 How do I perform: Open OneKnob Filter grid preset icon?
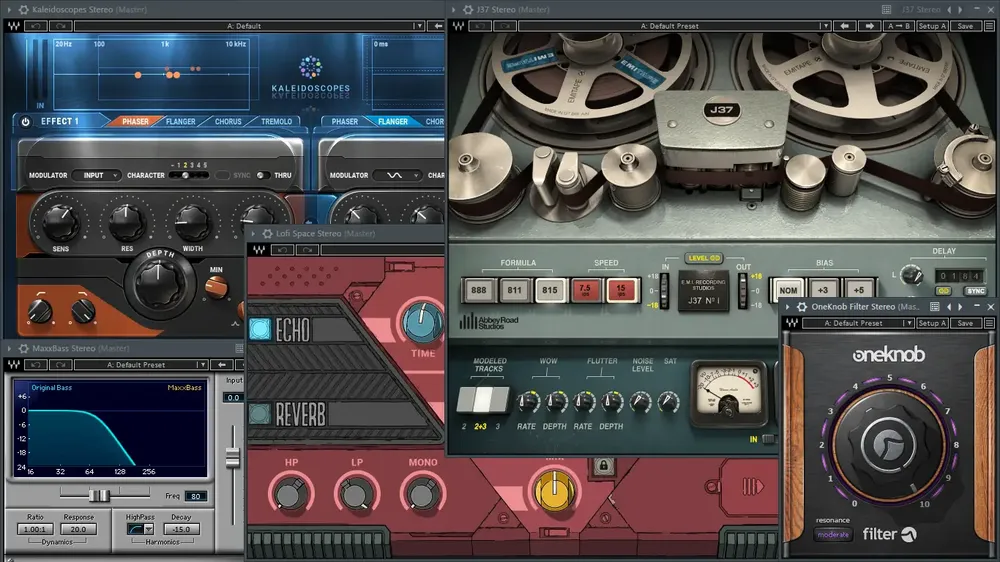point(934,307)
